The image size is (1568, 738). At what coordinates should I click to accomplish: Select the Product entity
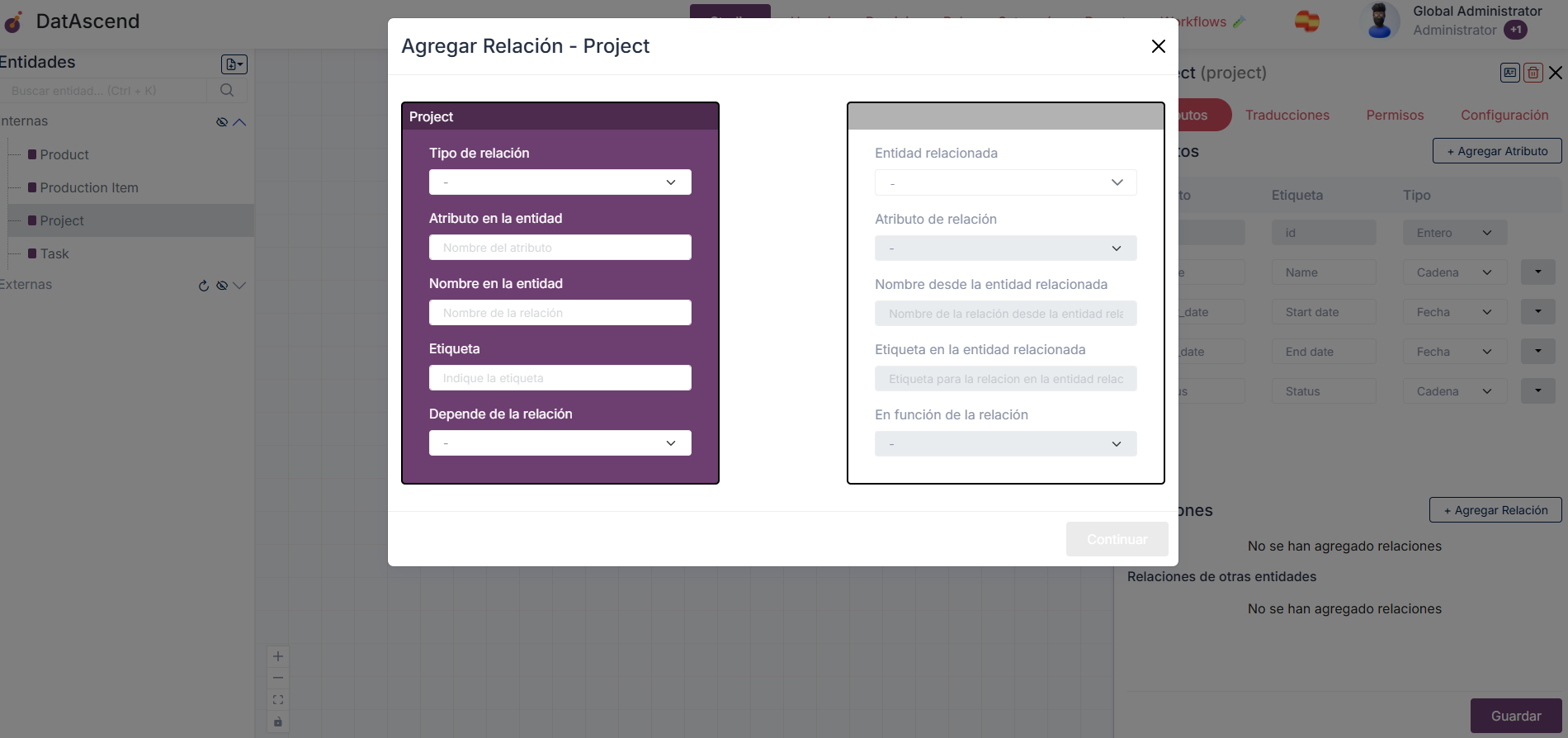[64, 154]
